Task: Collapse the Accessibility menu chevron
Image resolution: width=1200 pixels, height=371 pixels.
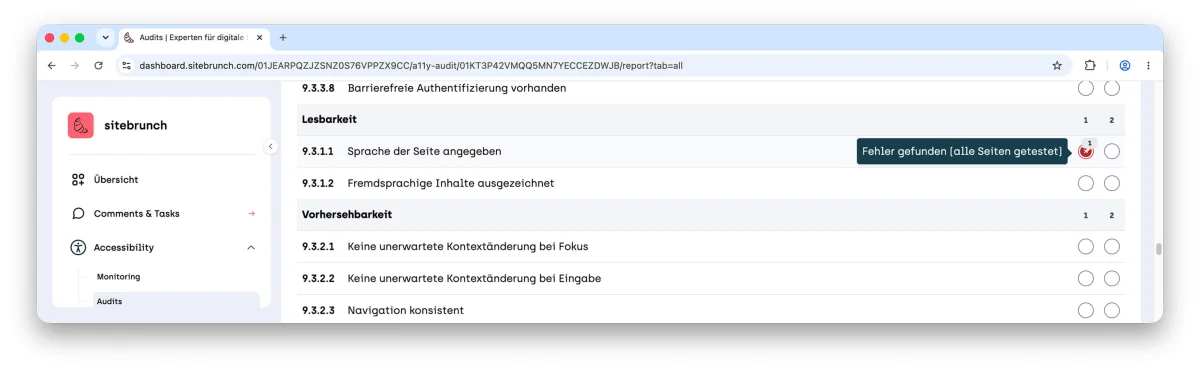Action: point(251,248)
